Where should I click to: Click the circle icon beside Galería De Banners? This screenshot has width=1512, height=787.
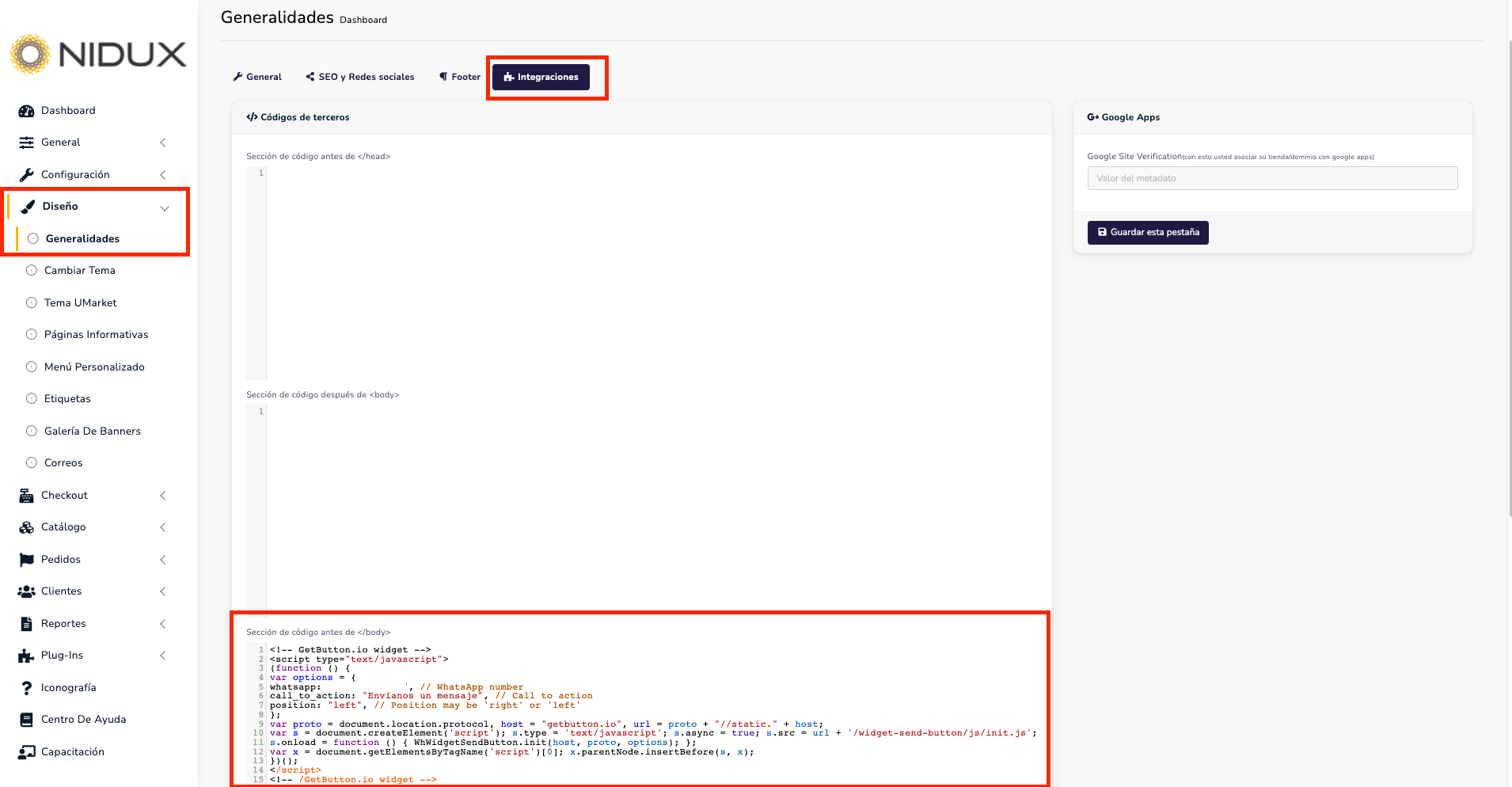pos(32,431)
